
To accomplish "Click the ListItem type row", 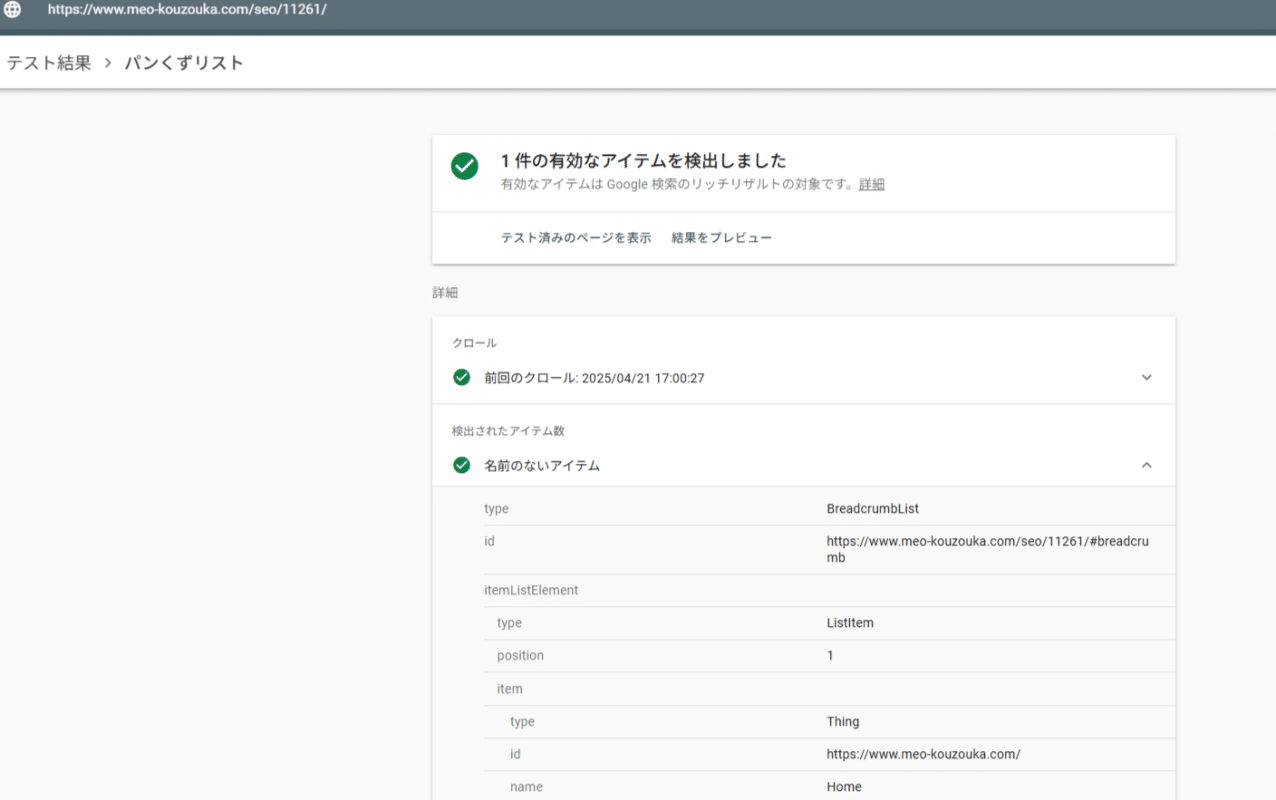I will pos(849,623).
